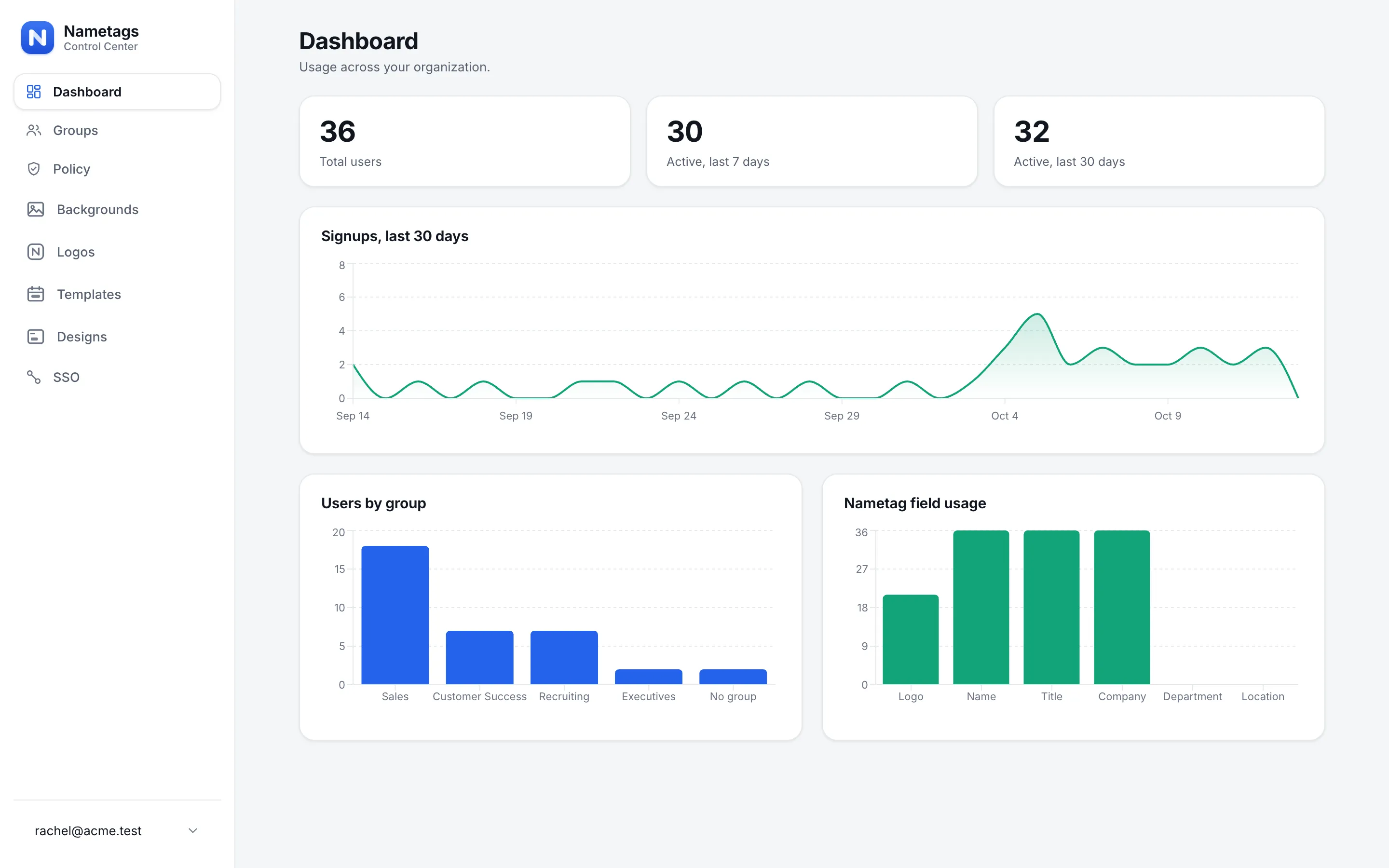The height and width of the screenshot is (868, 1389).
Task: Expand the account chevron next to rachel@acme.test
Action: (x=193, y=831)
